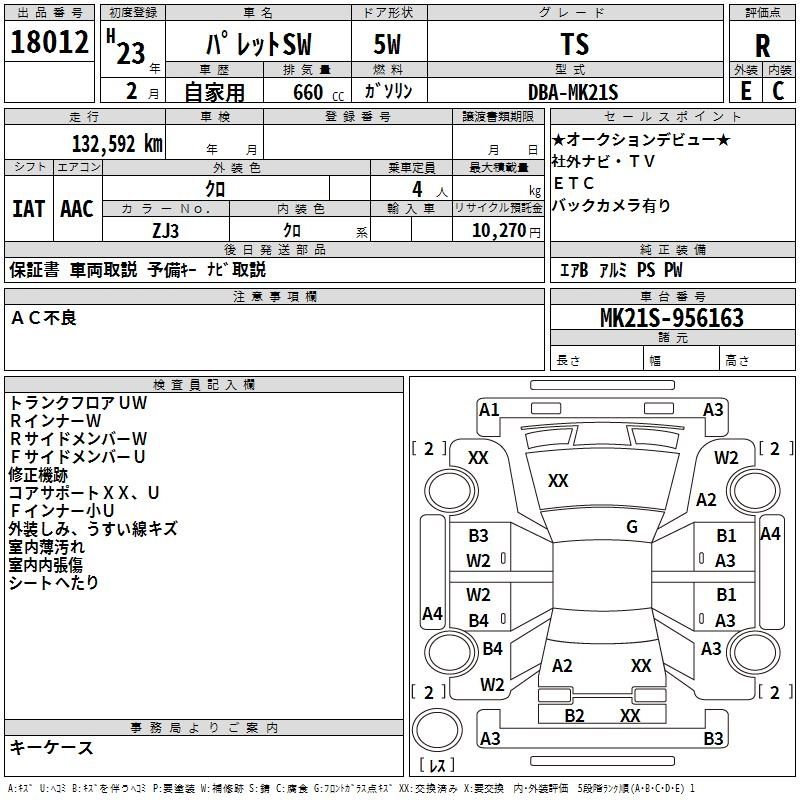800x800 pixels.
Task: Click the セールスポイント header
Action: [672, 116]
